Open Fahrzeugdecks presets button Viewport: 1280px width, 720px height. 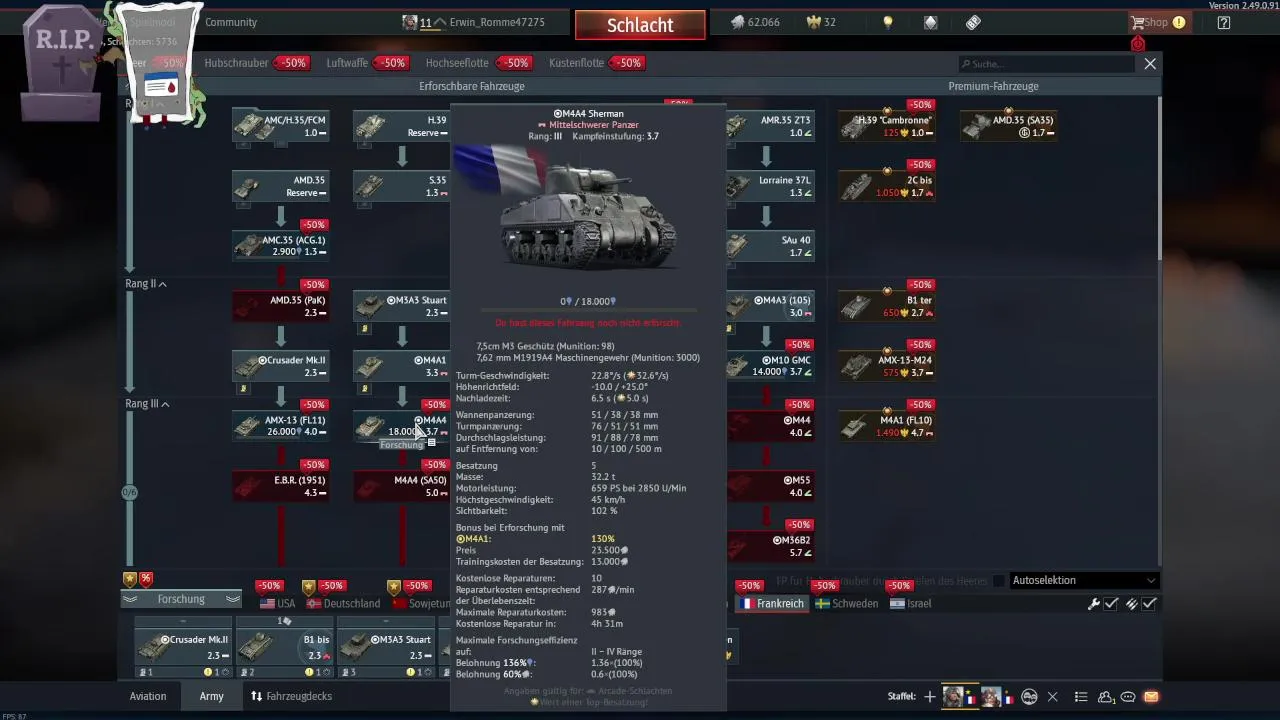click(x=291, y=696)
